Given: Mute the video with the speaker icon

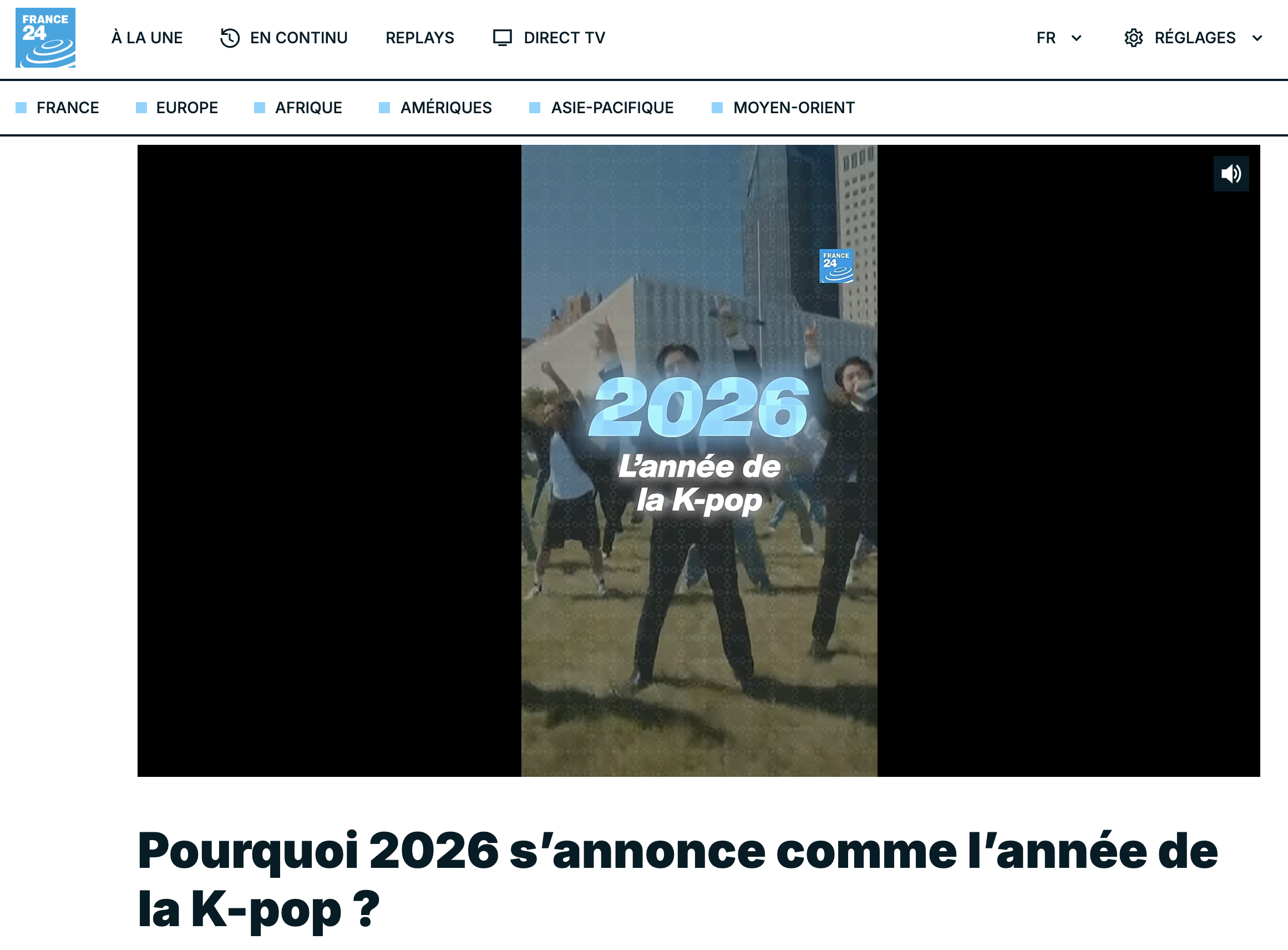Looking at the screenshot, I should [x=1230, y=174].
